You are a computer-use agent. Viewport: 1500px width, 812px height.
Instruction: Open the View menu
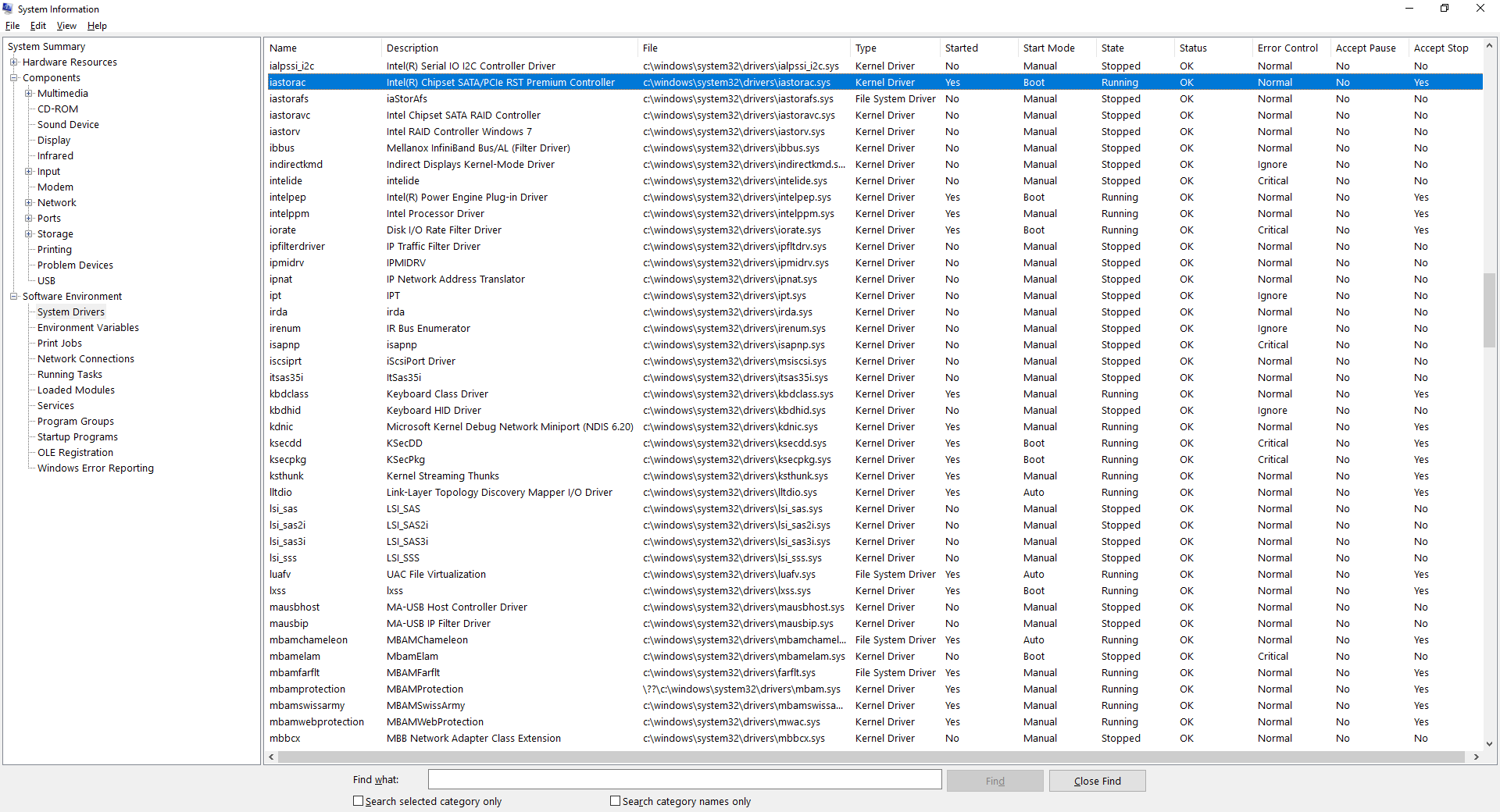tap(66, 26)
